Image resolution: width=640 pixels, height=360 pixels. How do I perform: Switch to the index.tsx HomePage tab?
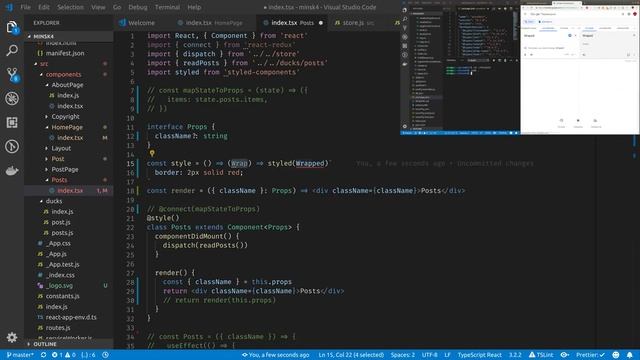(211, 23)
